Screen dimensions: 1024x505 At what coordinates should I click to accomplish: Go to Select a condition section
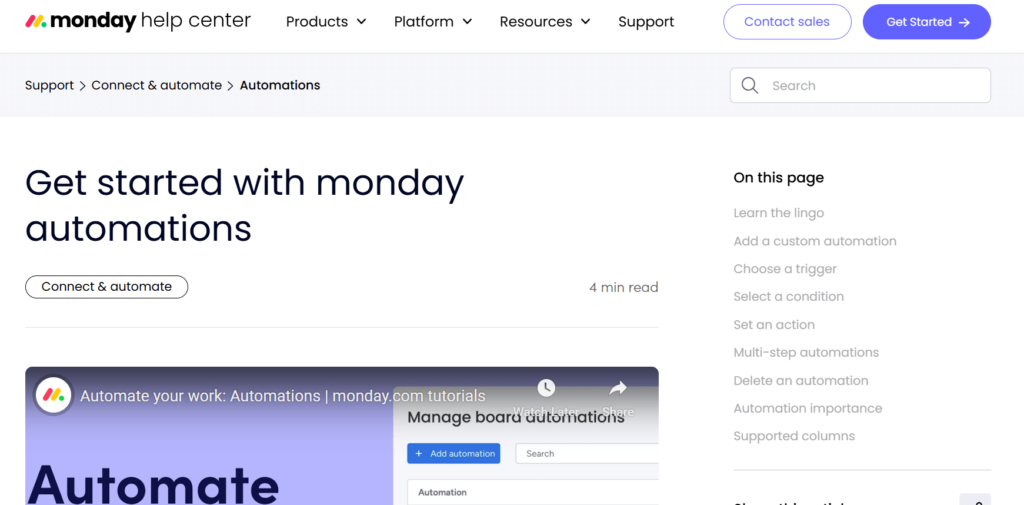click(788, 297)
